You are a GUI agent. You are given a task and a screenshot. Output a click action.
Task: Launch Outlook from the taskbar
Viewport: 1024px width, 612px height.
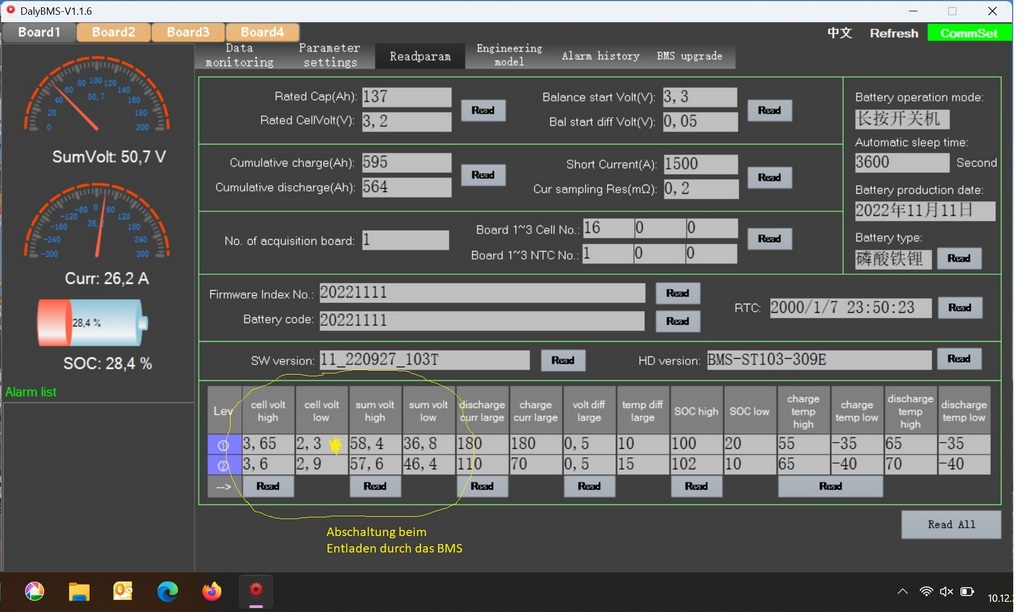pyautogui.click(x=123, y=592)
